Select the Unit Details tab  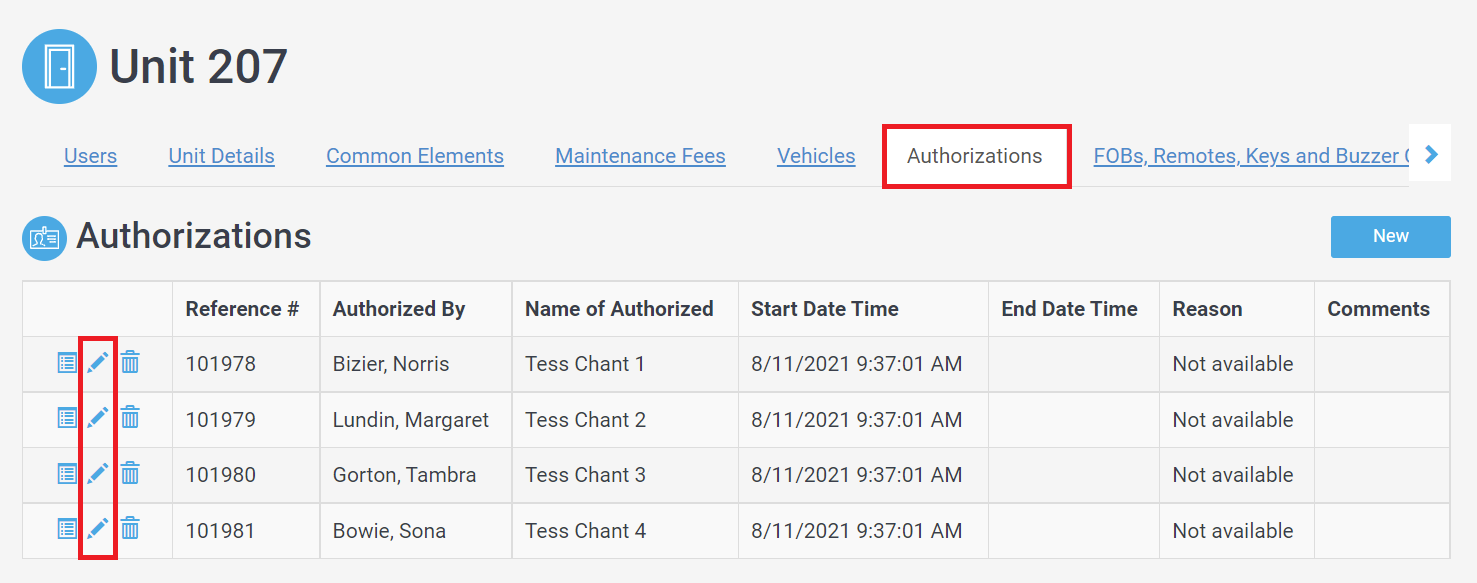[x=221, y=156]
